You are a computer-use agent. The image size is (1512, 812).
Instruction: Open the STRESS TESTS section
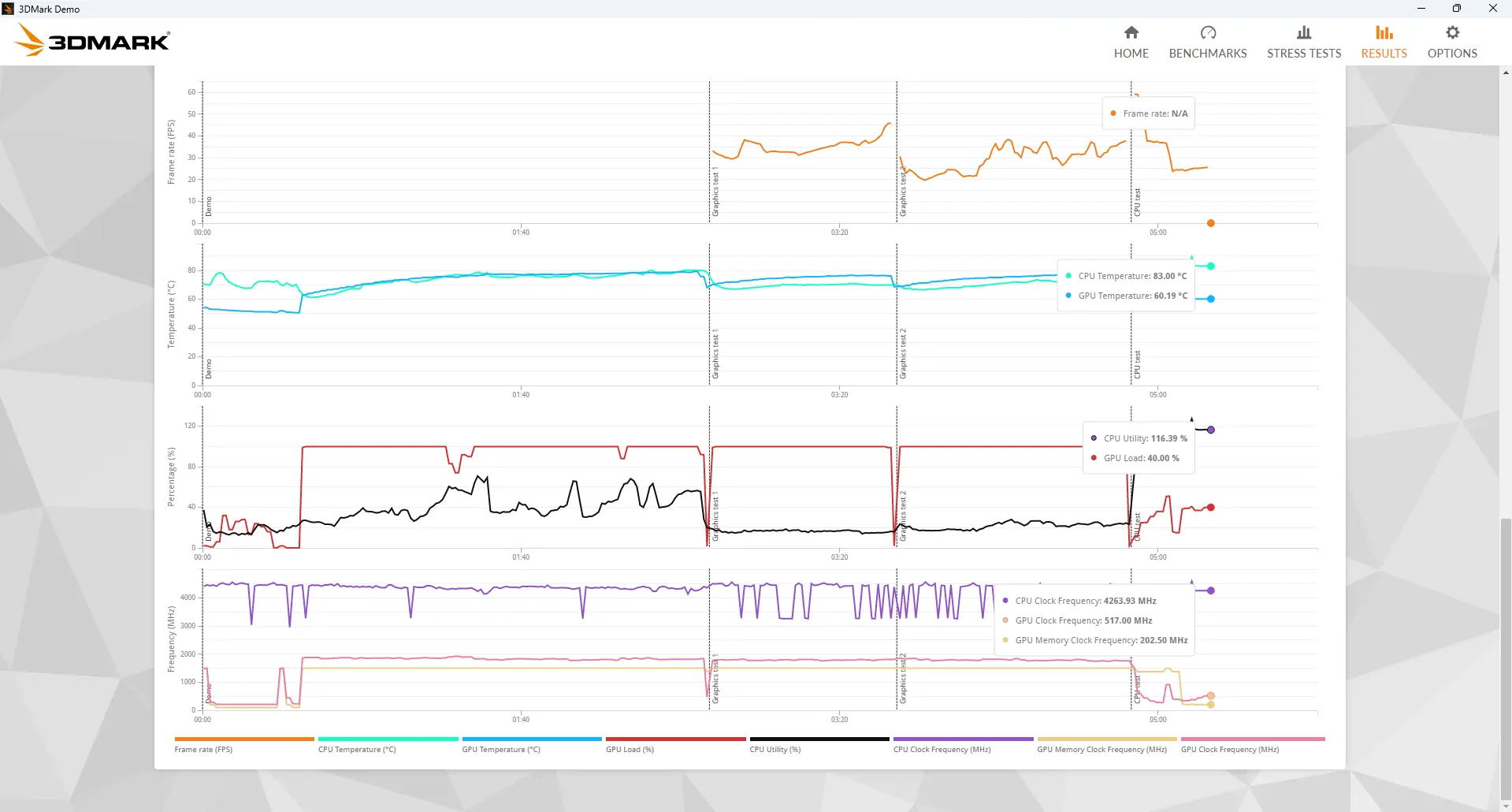pyautogui.click(x=1304, y=42)
